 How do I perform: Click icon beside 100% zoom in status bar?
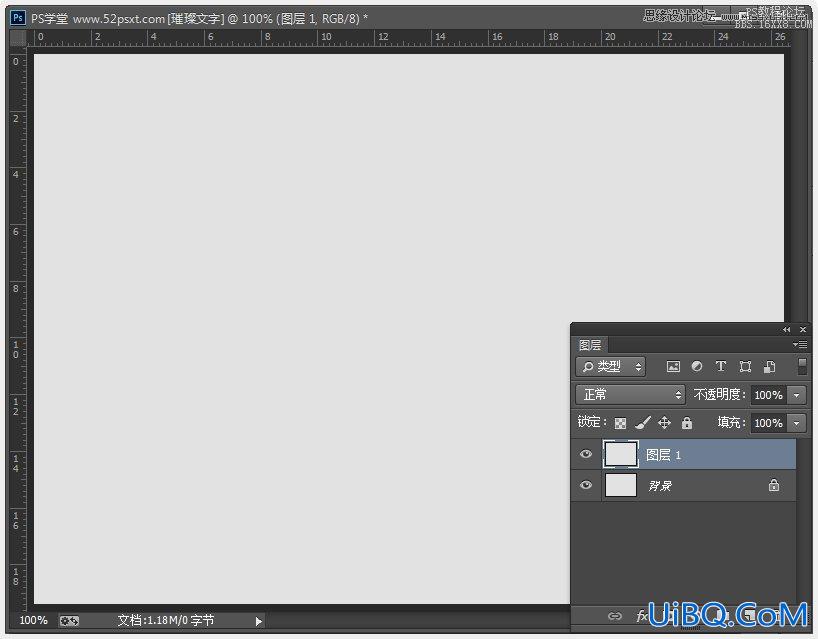[x=69, y=621]
